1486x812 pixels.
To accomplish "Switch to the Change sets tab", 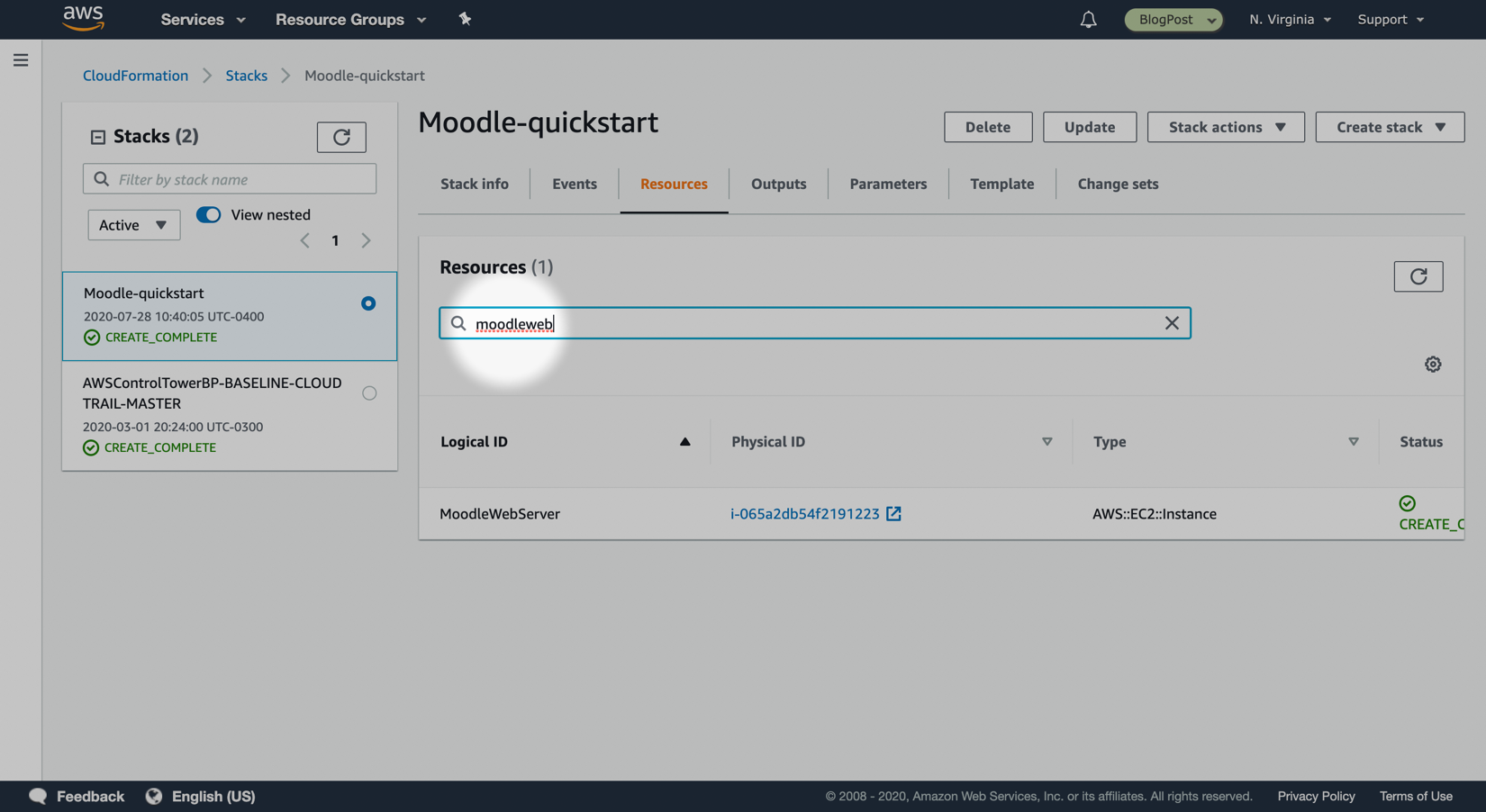I will pyautogui.click(x=1118, y=184).
